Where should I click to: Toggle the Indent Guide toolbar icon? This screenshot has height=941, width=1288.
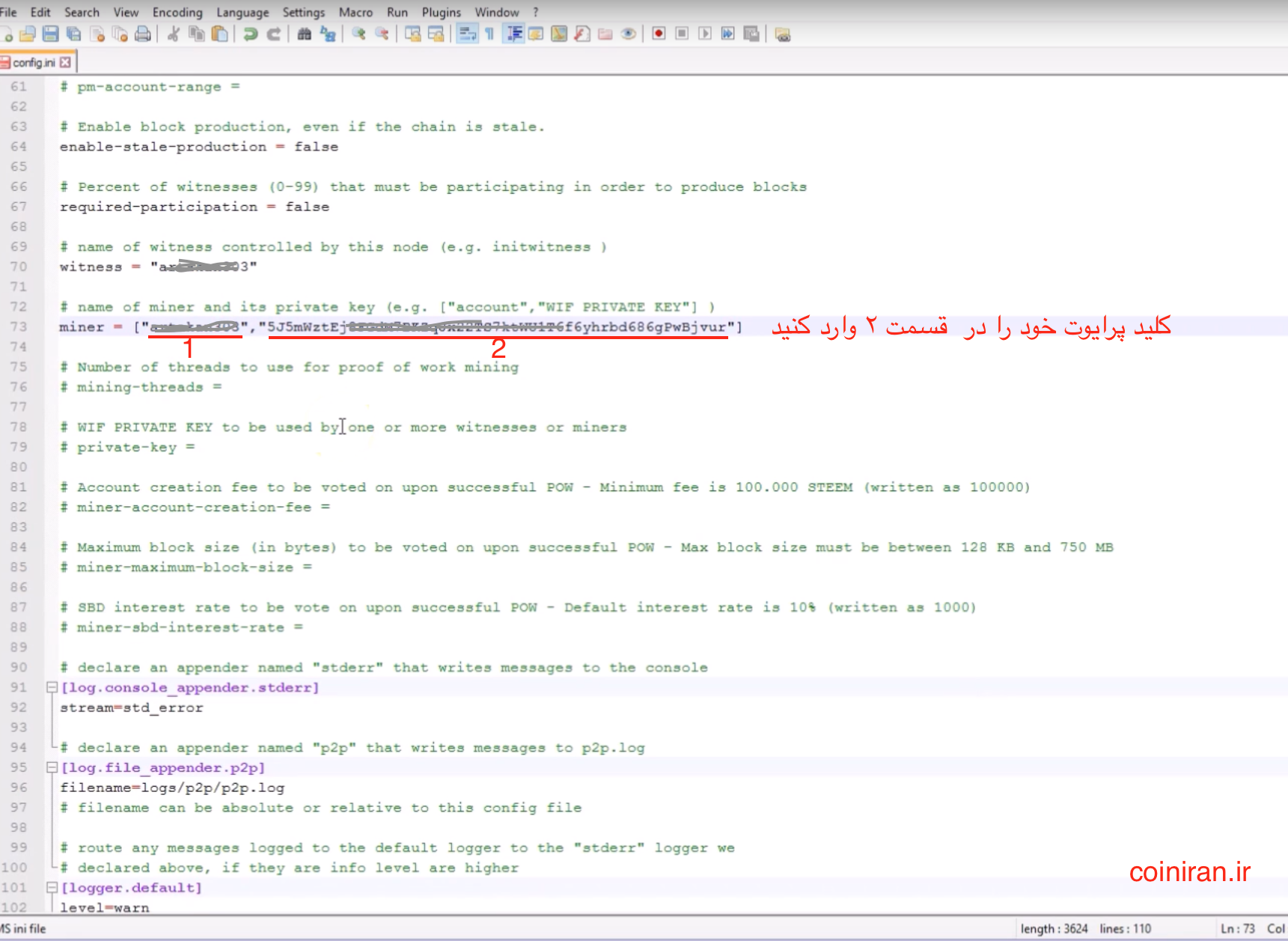(513, 34)
